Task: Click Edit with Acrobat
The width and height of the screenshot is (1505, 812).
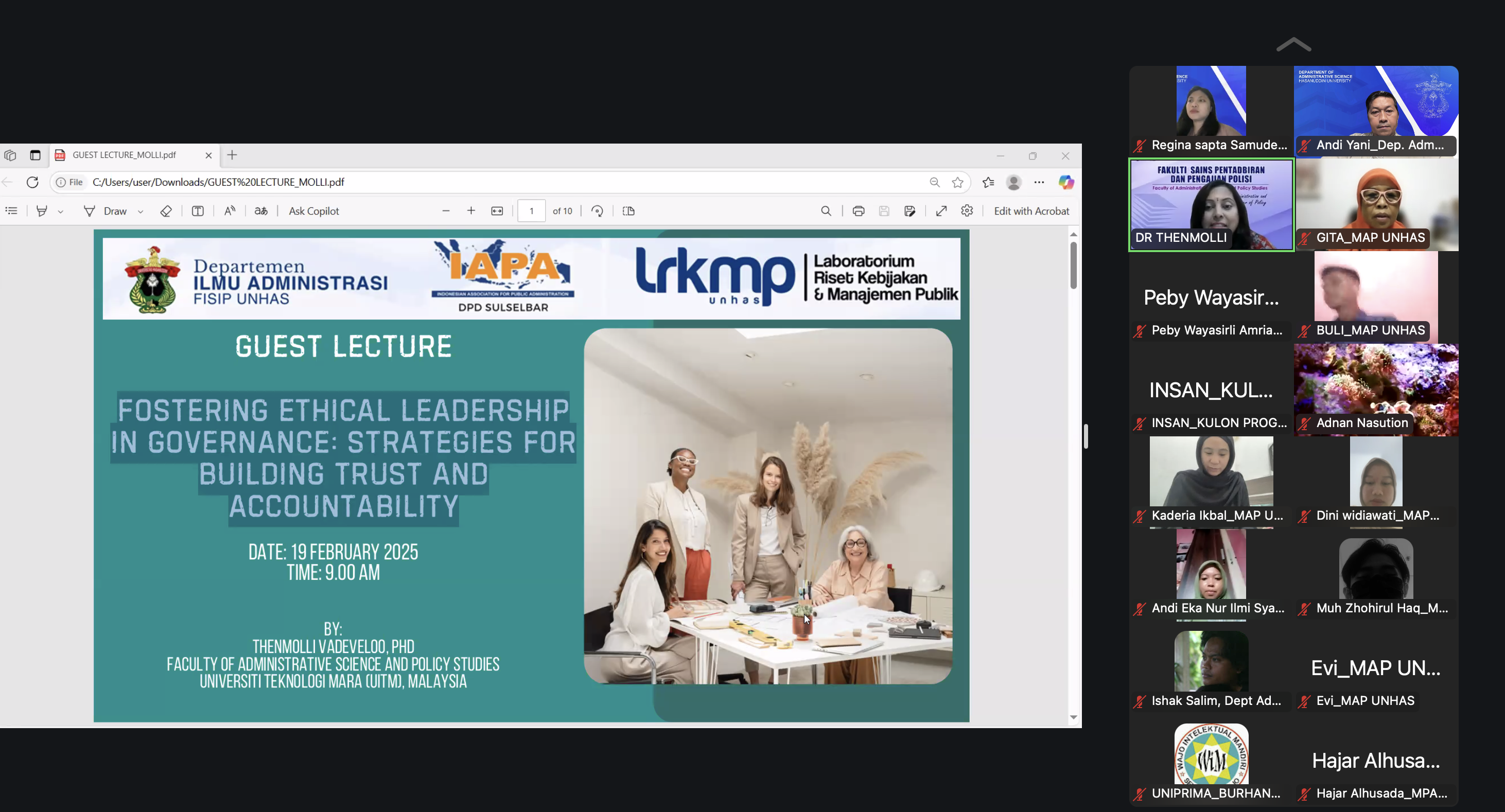Action: [1031, 211]
